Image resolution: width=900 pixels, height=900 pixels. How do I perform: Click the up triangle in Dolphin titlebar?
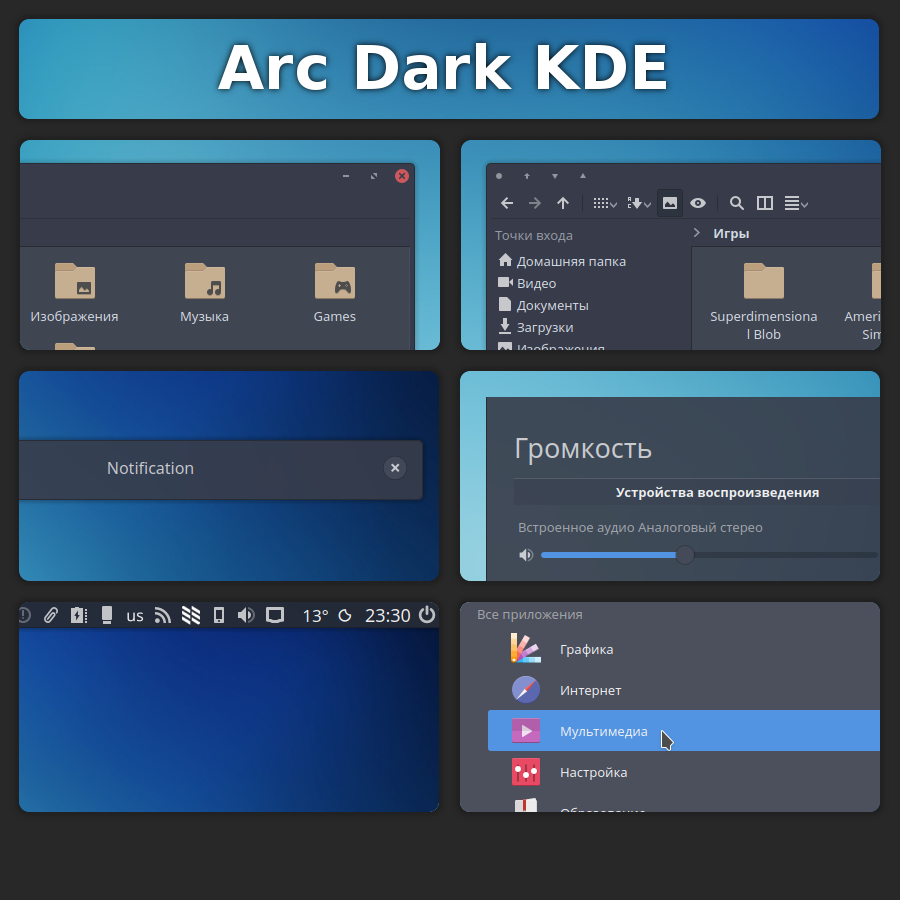583,176
